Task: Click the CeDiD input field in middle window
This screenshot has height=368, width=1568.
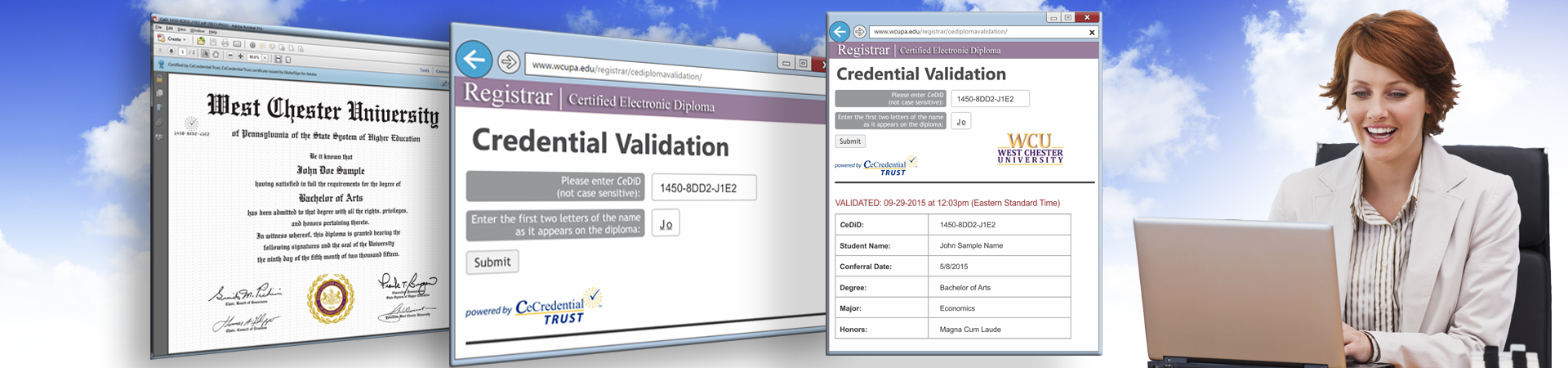Action: (704, 188)
